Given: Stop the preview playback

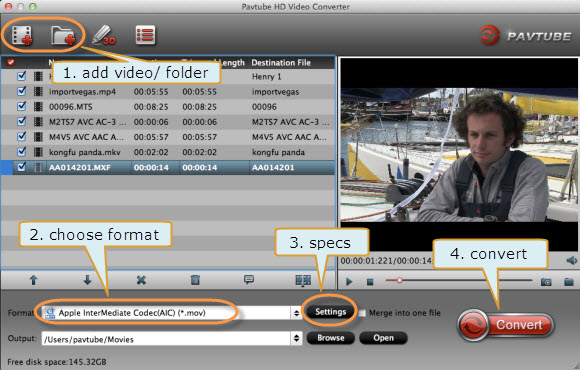Looking at the screenshot, I should (370, 282).
